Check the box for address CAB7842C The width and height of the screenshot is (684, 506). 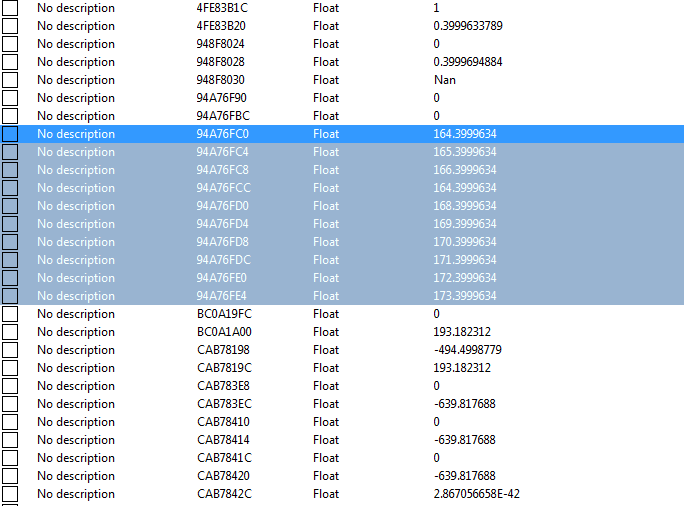point(10,494)
